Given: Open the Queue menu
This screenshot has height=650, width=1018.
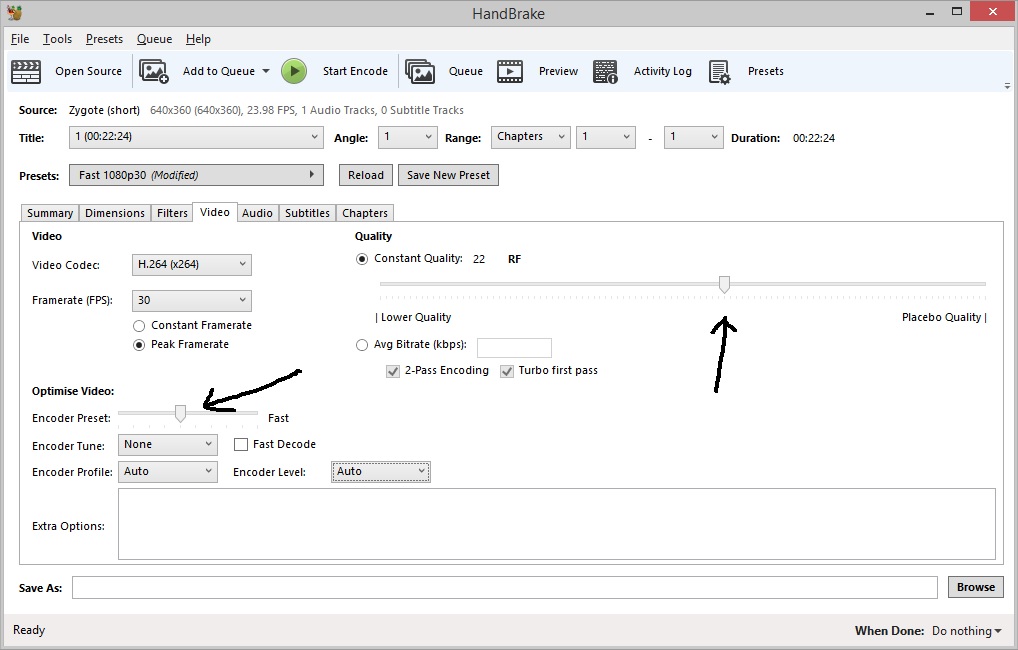Looking at the screenshot, I should tap(155, 39).
